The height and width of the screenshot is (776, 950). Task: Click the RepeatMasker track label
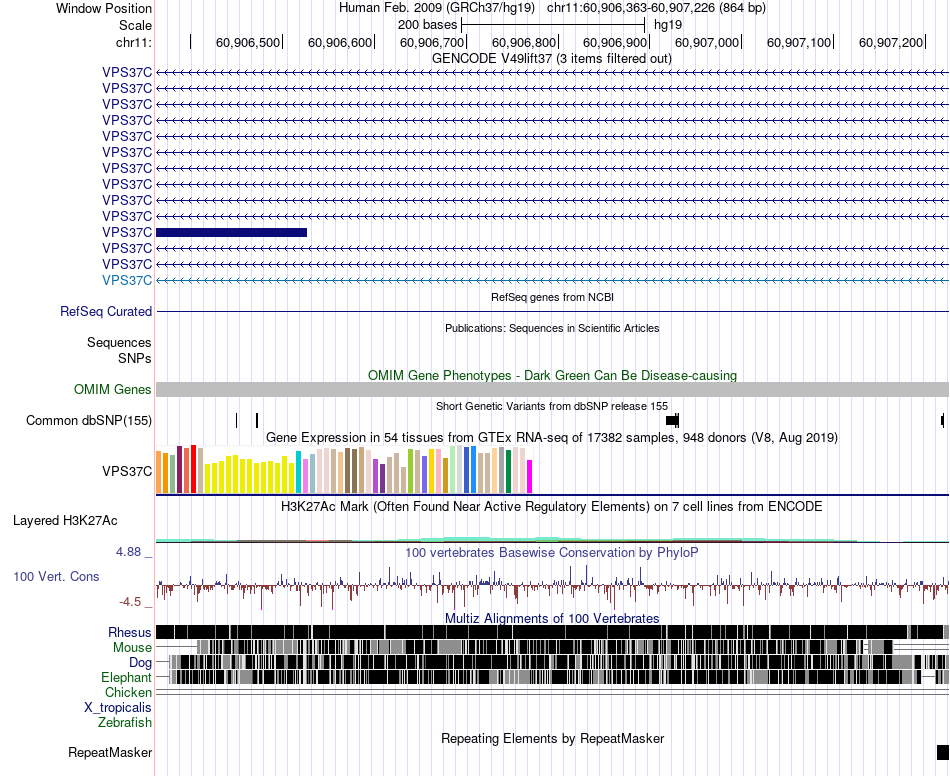[x=110, y=753]
